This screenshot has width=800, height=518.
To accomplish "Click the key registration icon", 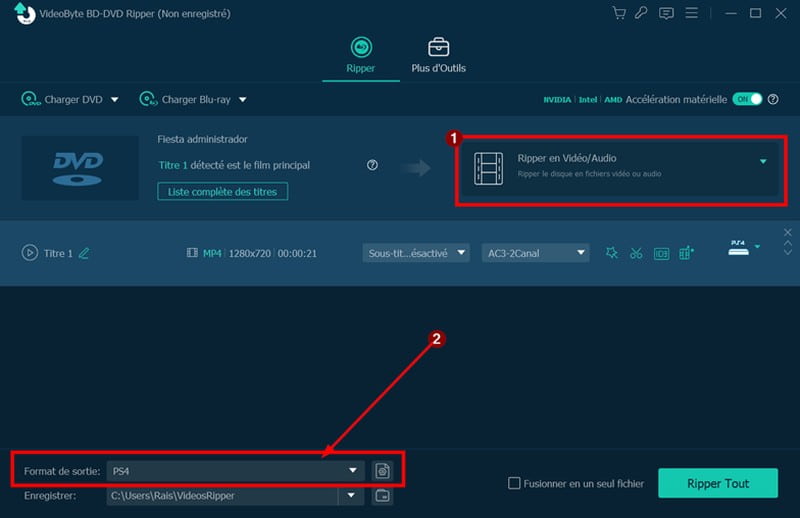I will point(641,13).
